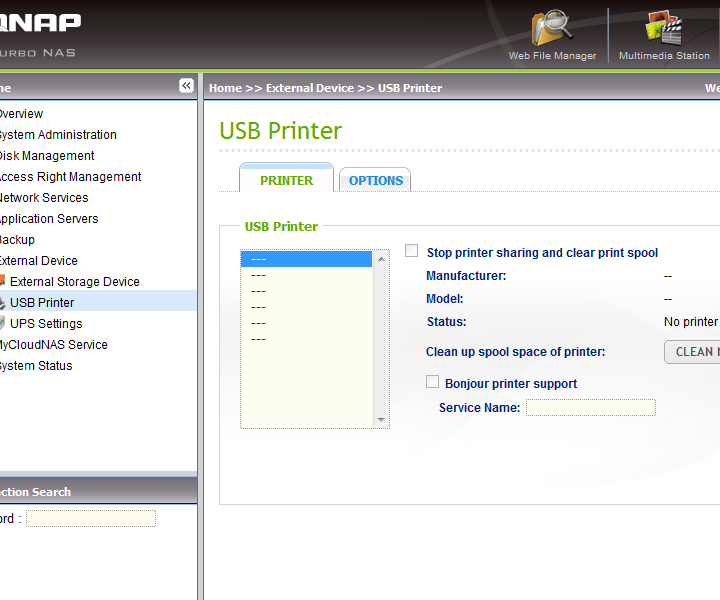Screen dimensions: 720x600
Task: Open the Network Services section
Action: (x=43, y=198)
